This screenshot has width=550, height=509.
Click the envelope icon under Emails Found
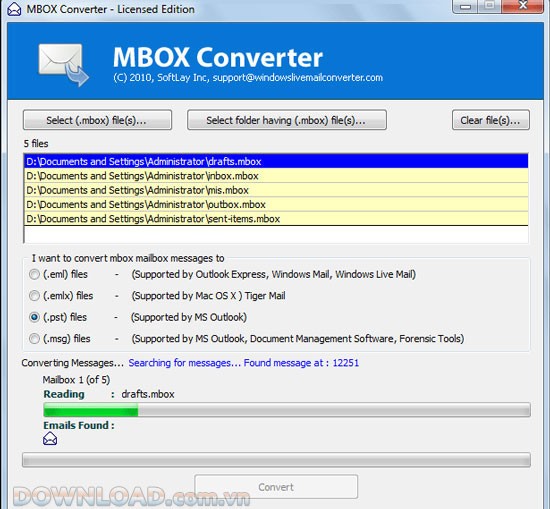(50, 438)
